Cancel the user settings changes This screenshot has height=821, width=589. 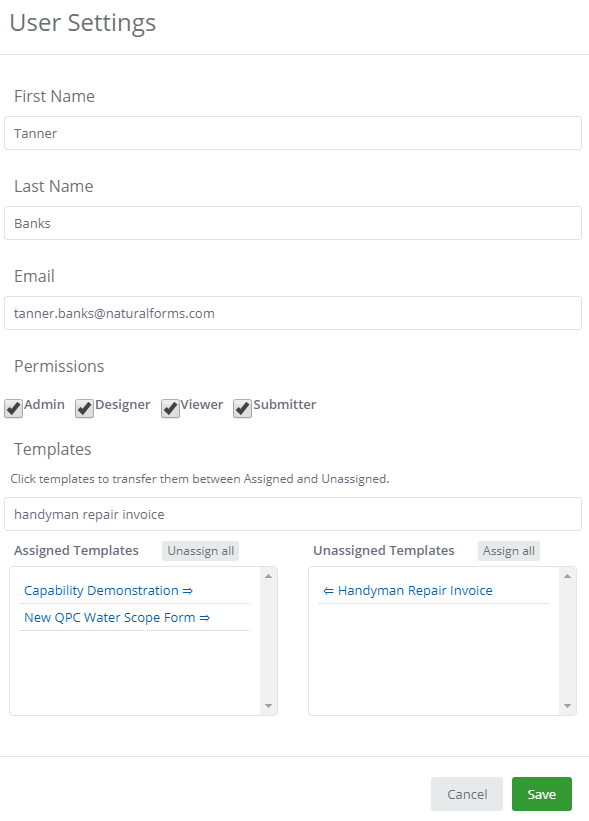coord(467,794)
